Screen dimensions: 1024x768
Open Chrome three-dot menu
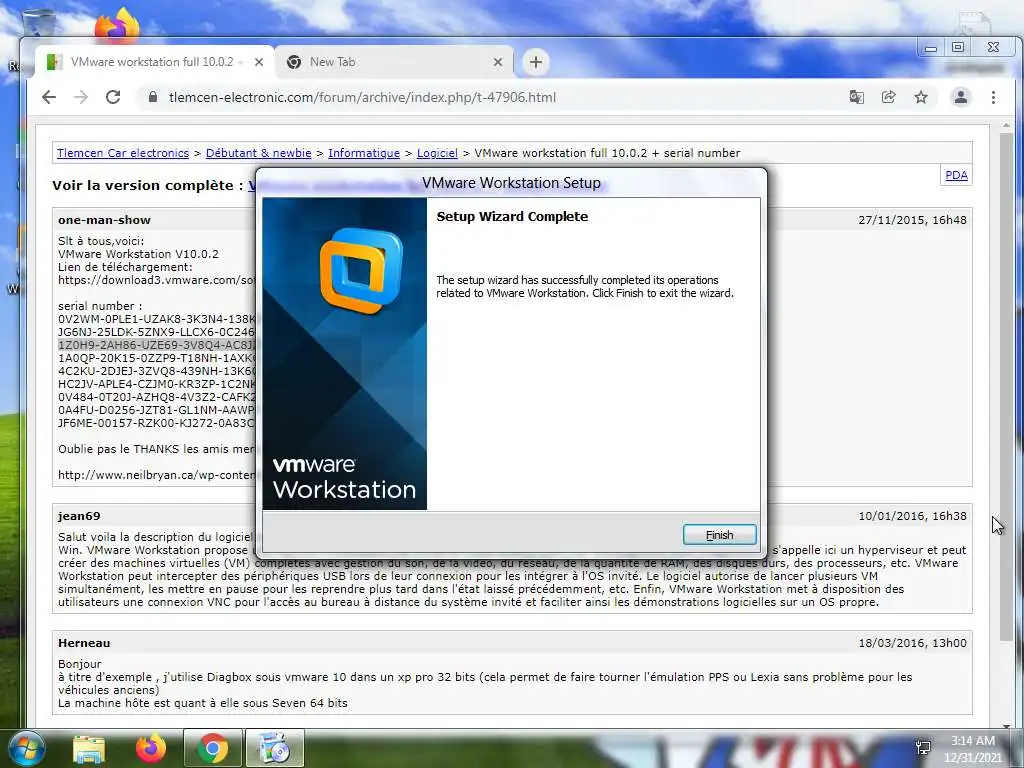(993, 97)
